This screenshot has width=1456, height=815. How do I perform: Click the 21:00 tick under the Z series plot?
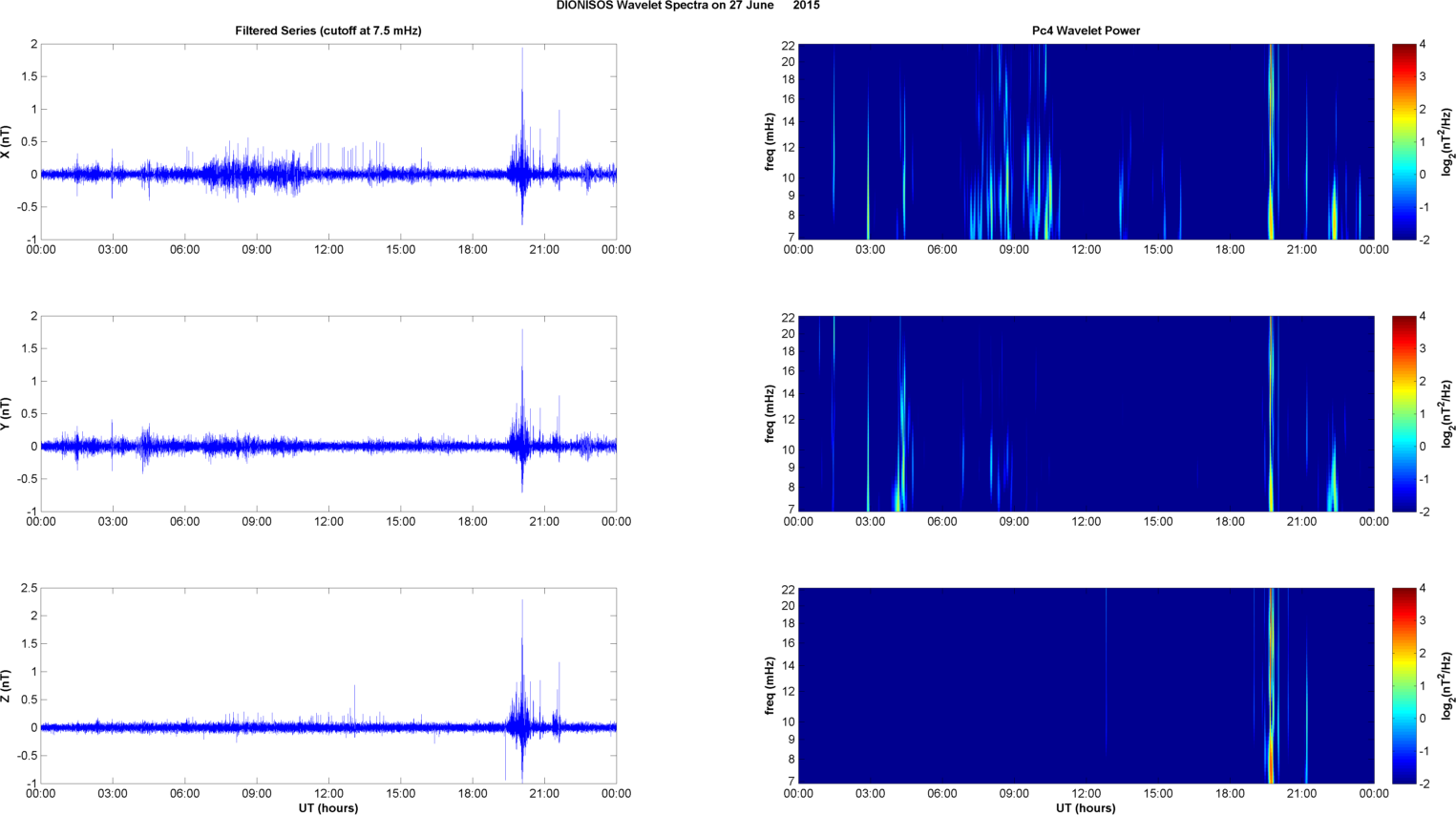coord(544,794)
